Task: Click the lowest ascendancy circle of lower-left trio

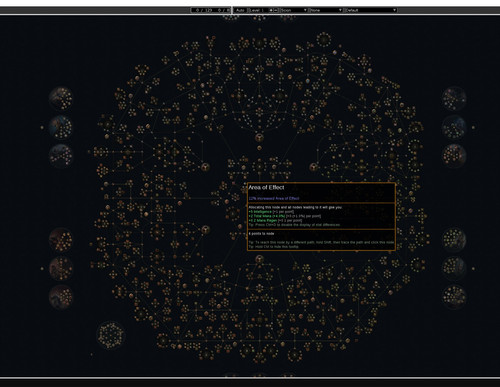Action: point(61,297)
